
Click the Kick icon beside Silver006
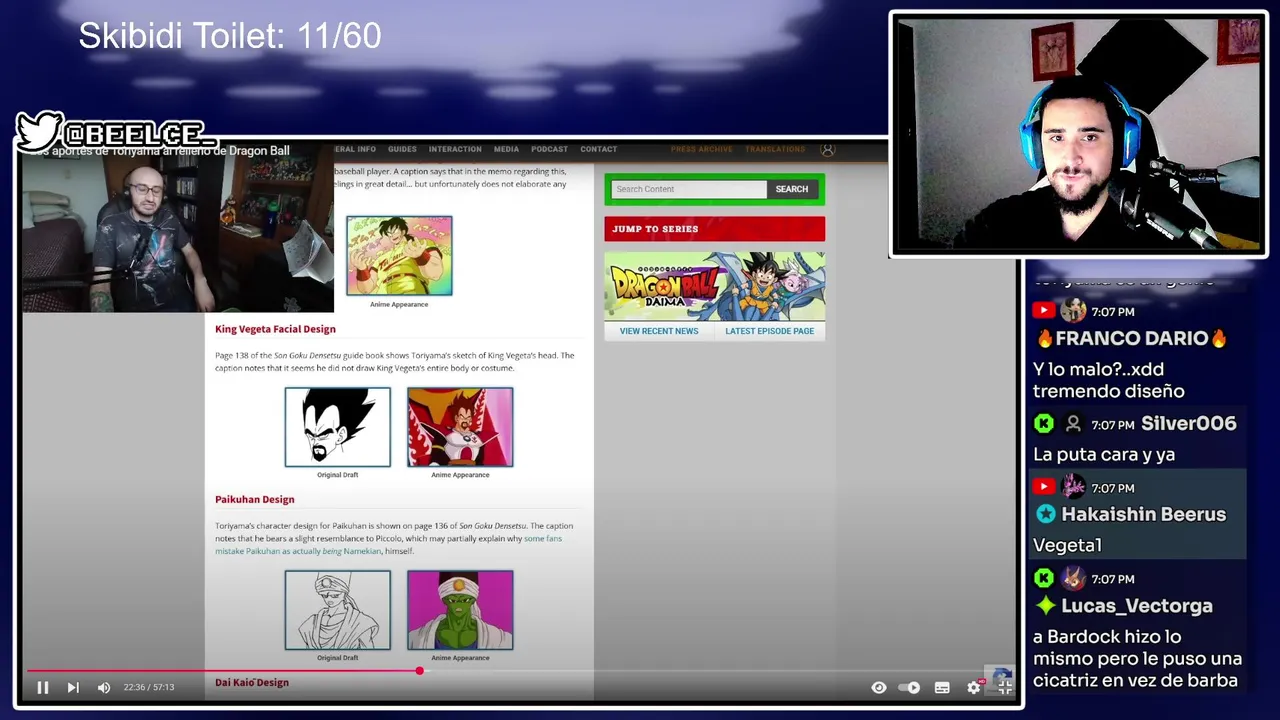point(1044,424)
